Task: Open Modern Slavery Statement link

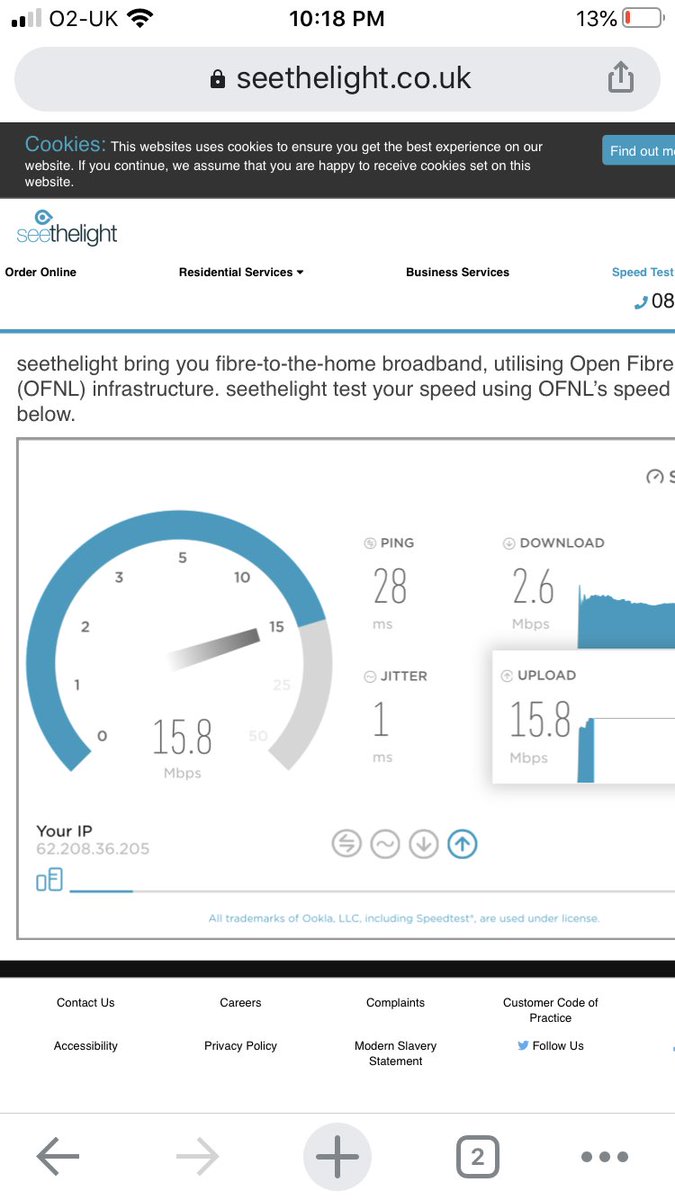Action: pos(396,1053)
